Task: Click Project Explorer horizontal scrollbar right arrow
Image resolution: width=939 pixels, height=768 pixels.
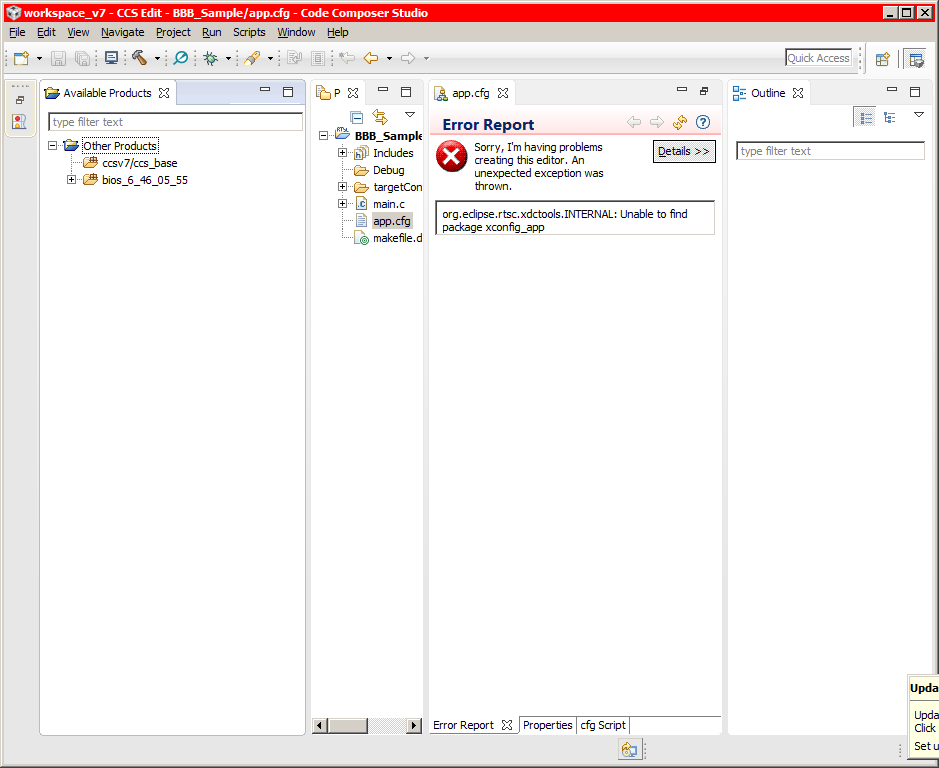Action: click(414, 725)
